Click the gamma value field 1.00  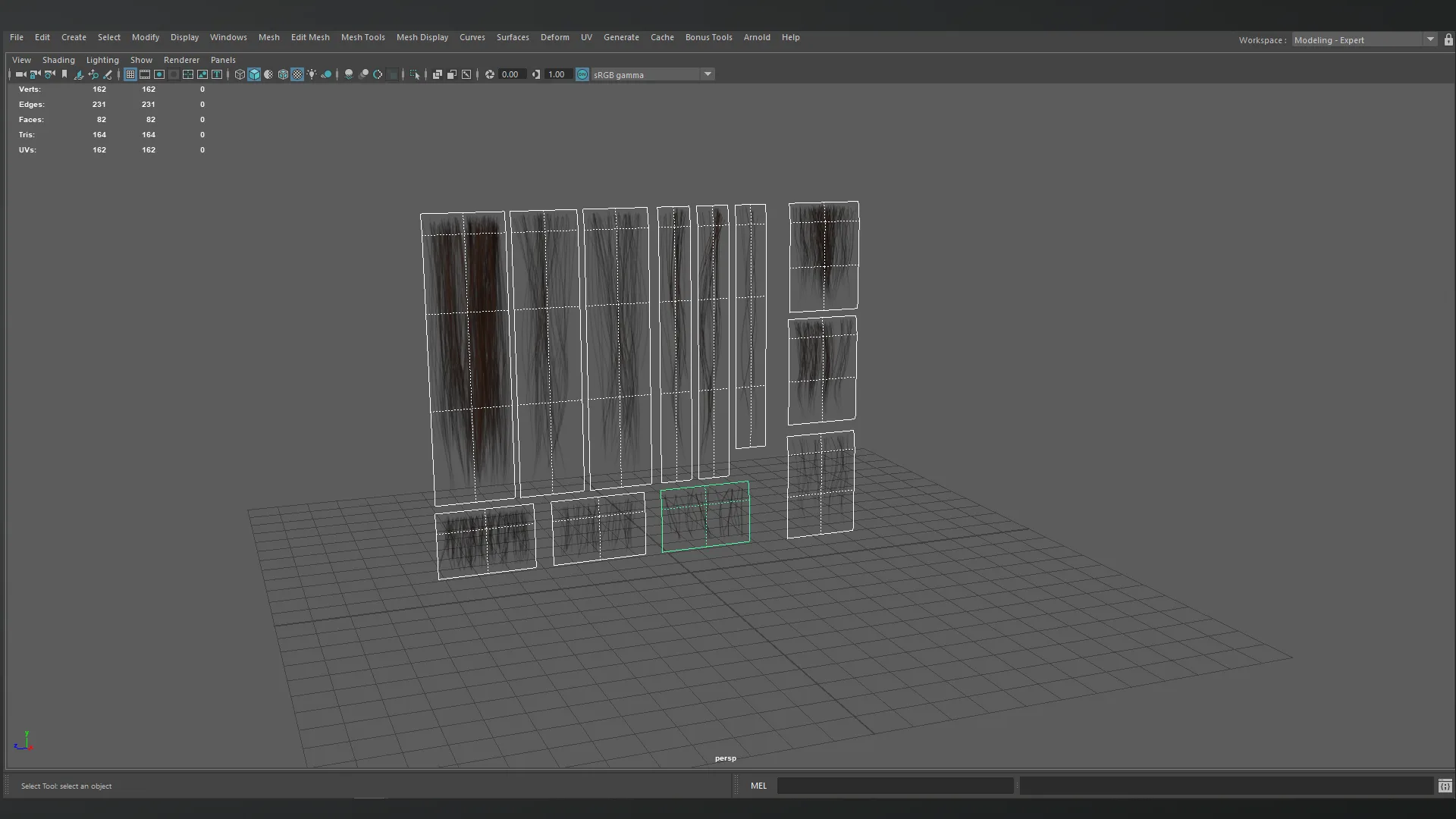click(558, 74)
